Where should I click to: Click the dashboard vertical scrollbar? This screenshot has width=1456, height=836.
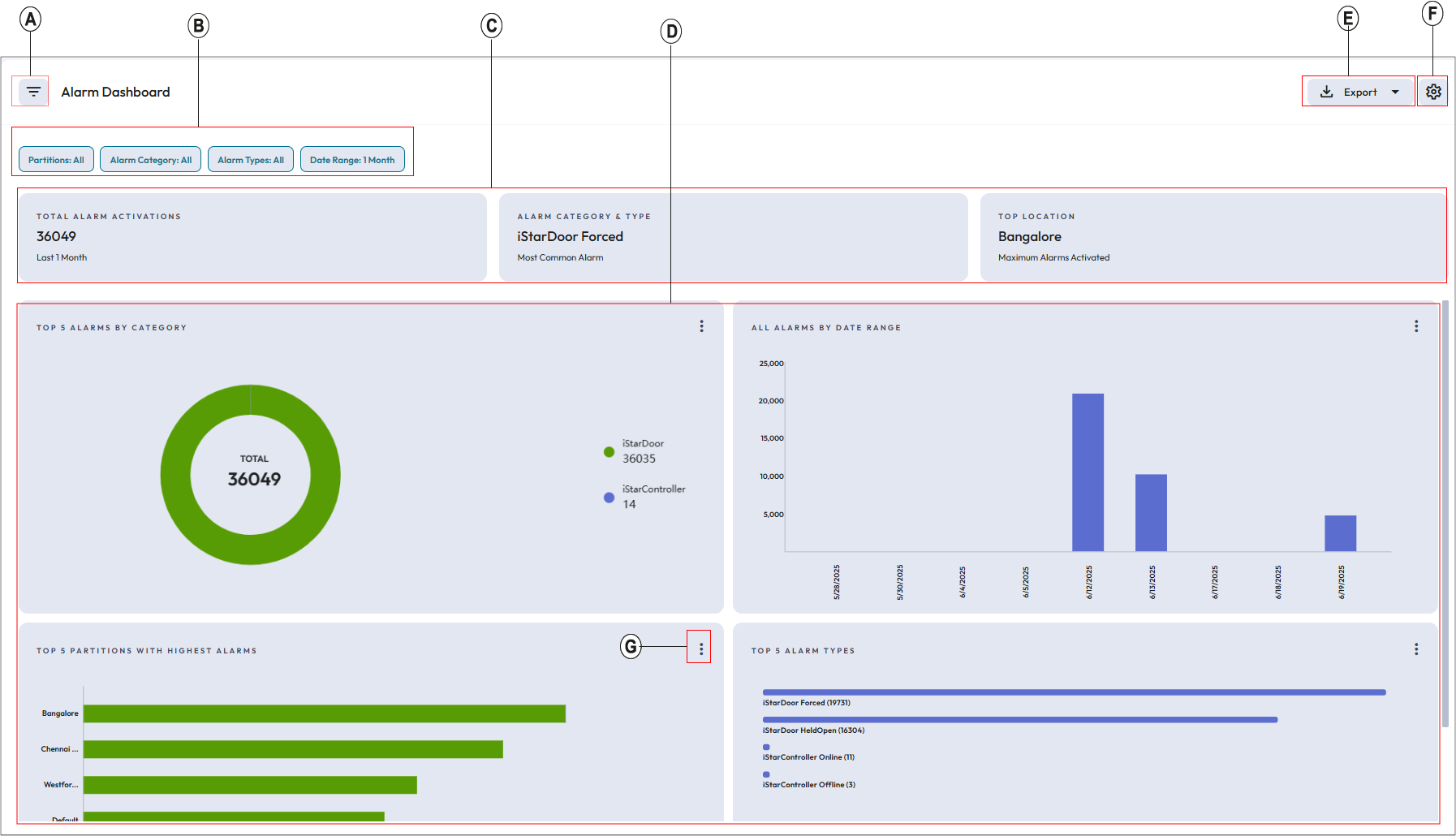coord(1445,513)
